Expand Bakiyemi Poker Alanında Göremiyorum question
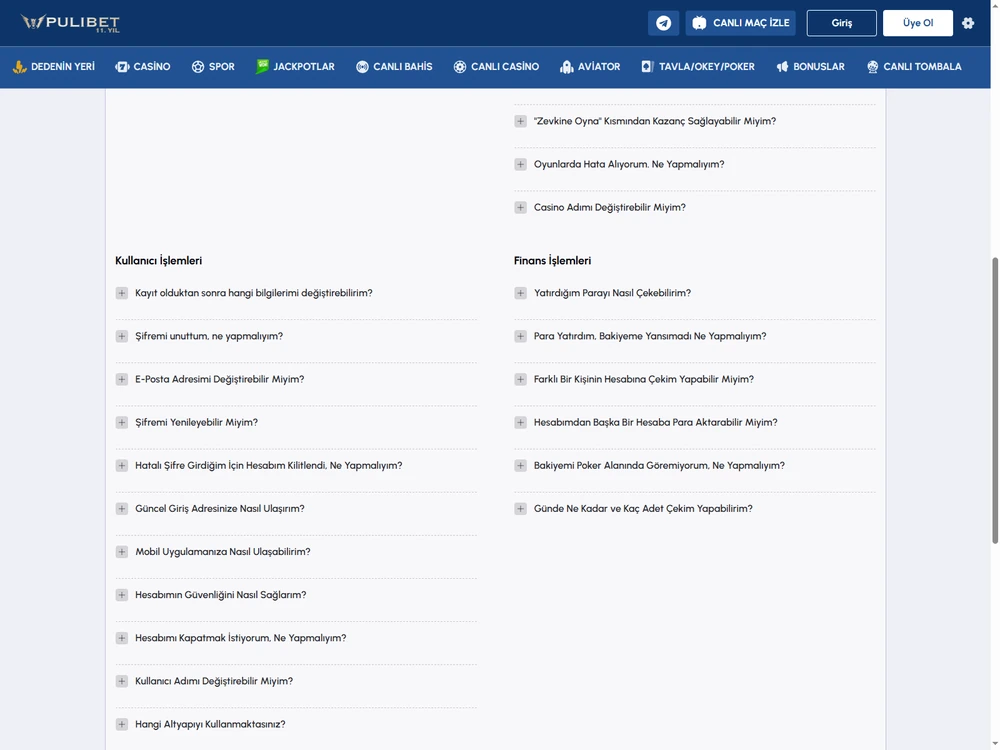The image size is (1000, 750). click(x=520, y=466)
